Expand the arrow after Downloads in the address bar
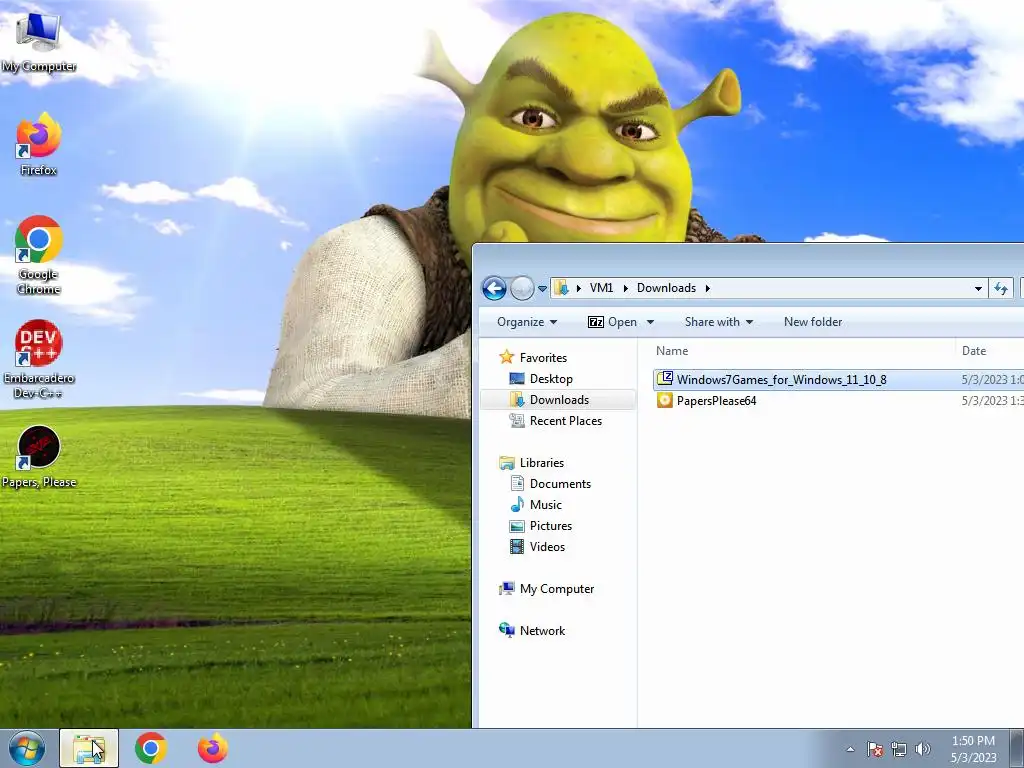Screen dimensions: 1024x768 tap(707, 288)
